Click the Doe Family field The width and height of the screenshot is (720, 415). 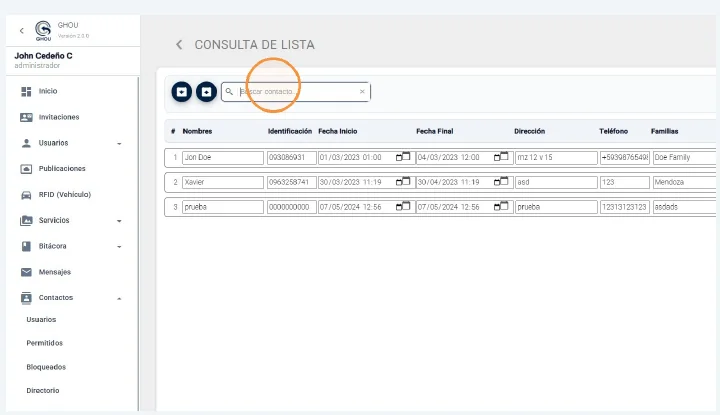tap(684, 157)
